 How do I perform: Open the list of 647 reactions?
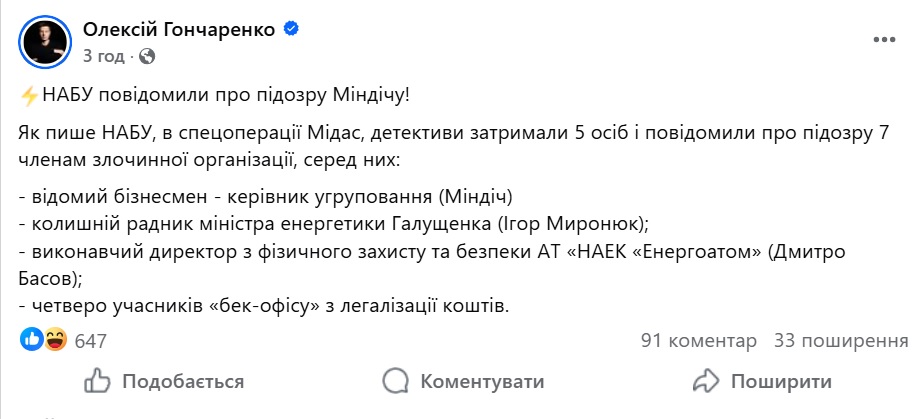[x=90, y=341]
